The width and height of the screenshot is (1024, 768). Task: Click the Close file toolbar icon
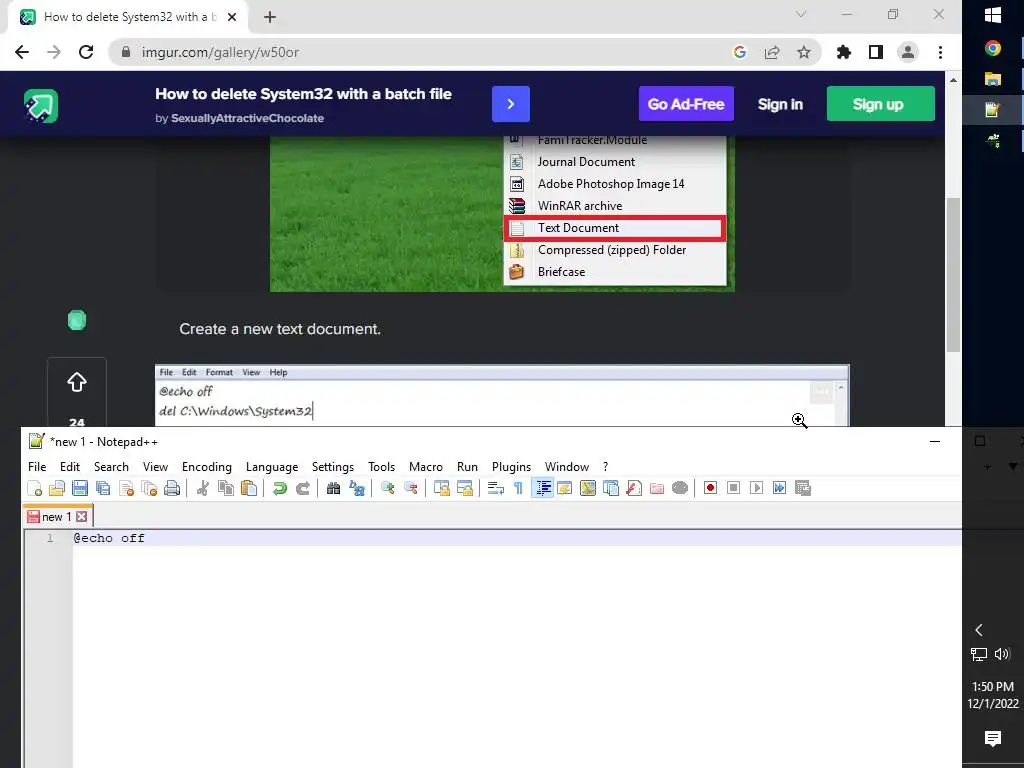point(126,488)
